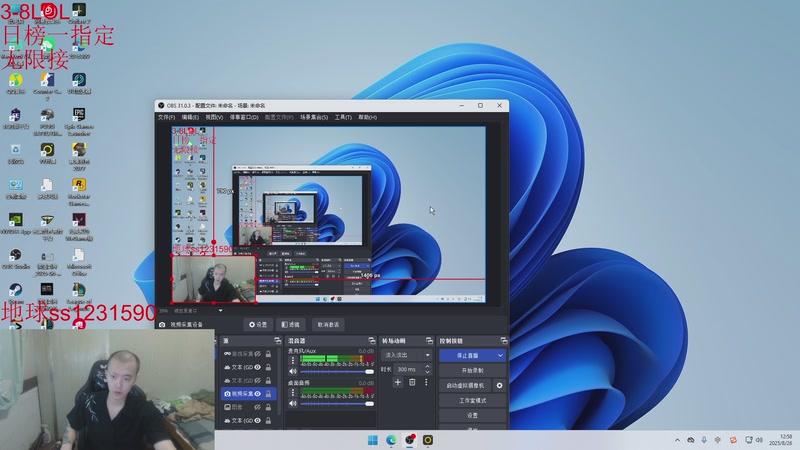Undock the 源 sources panel via its float icon
The height and width of the screenshot is (450, 800).
pos(278,340)
